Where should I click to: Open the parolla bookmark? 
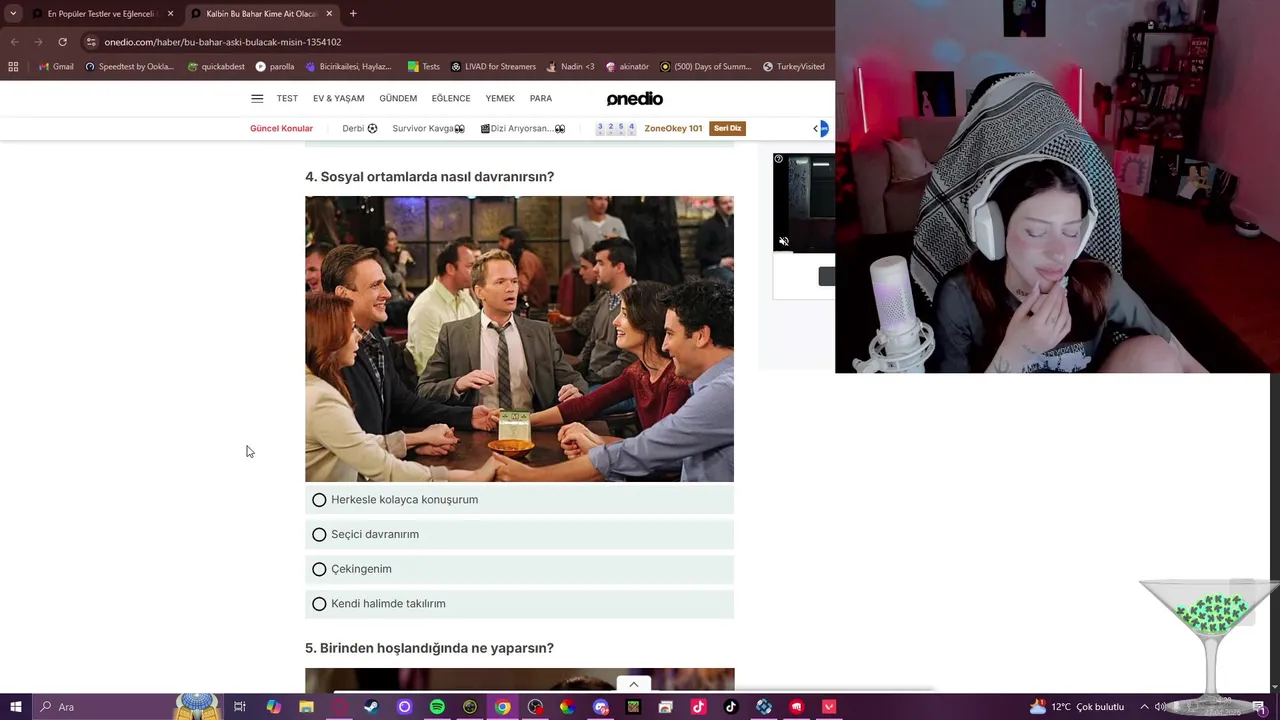point(275,67)
